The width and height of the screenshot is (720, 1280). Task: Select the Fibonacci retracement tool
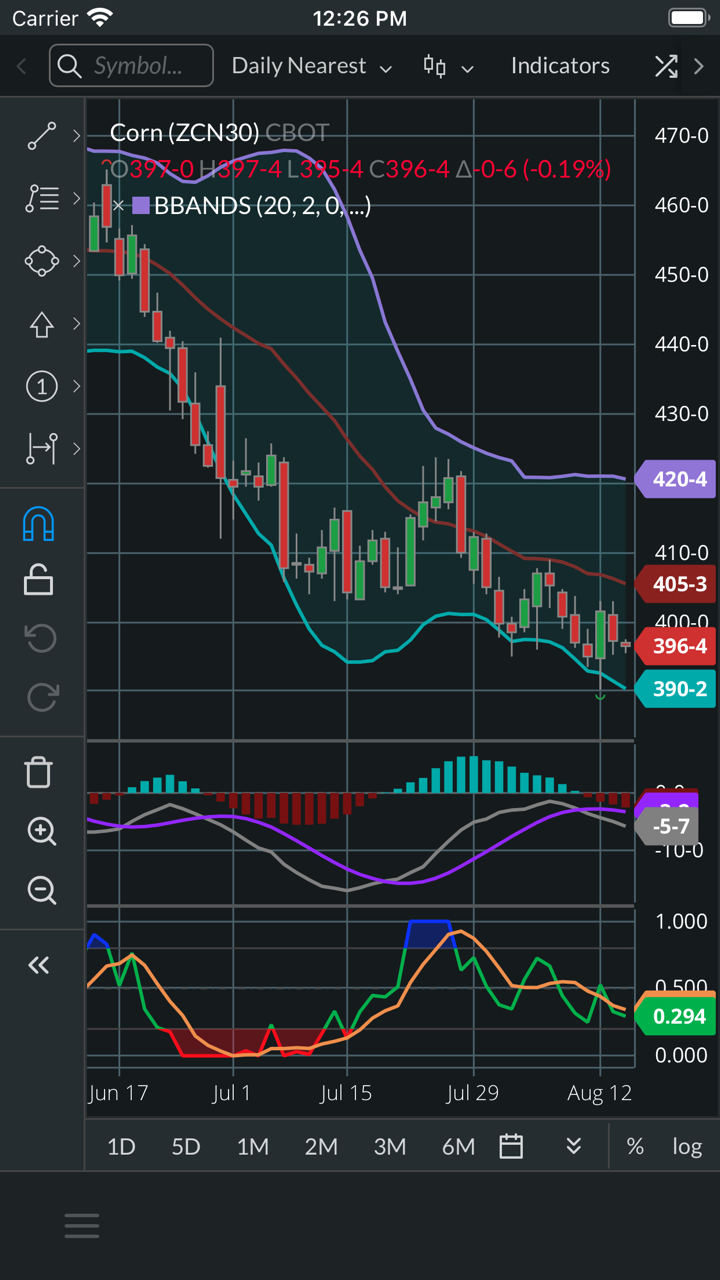click(x=41, y=198)
